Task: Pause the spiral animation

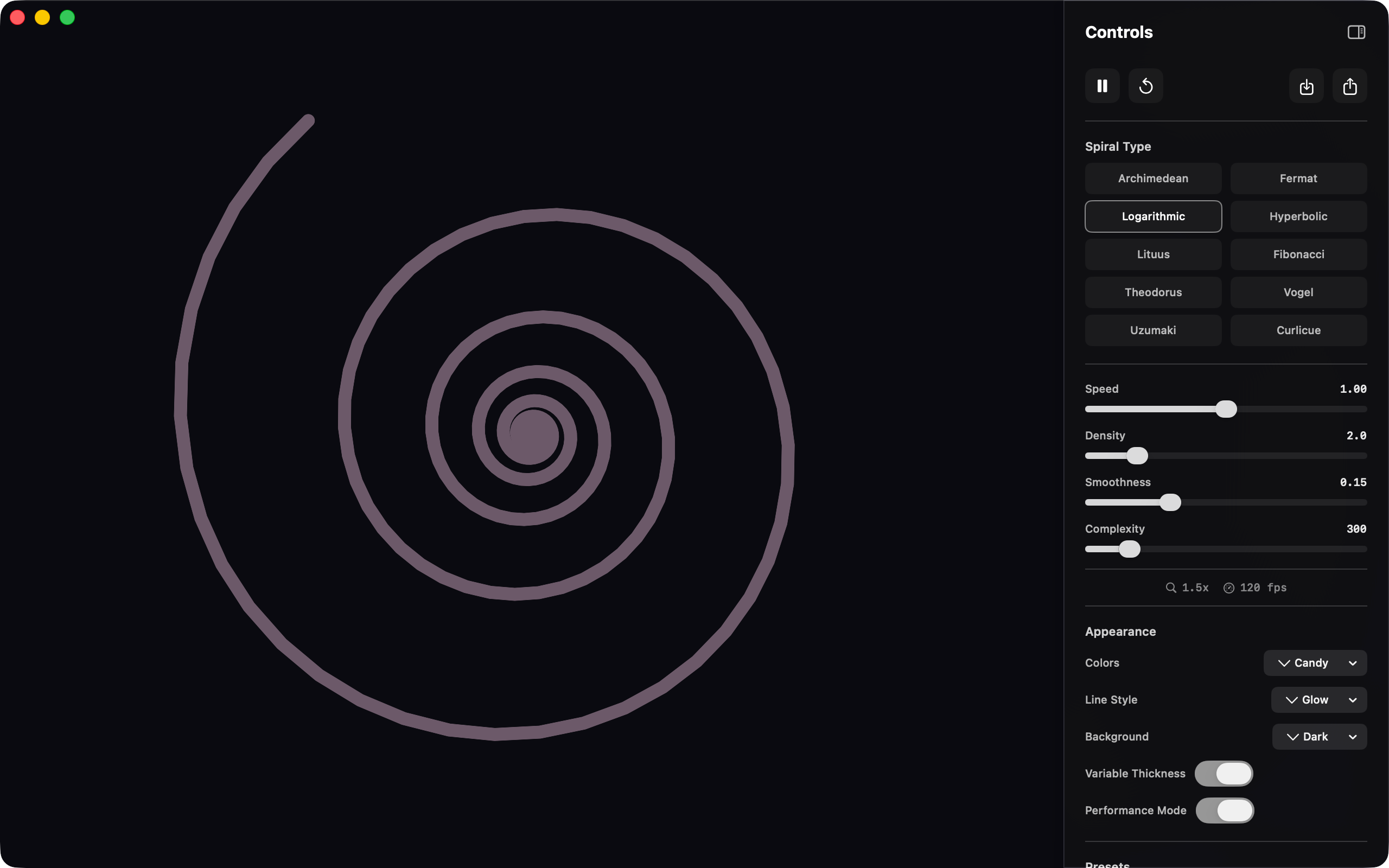Action: (x=1102, y=86)
